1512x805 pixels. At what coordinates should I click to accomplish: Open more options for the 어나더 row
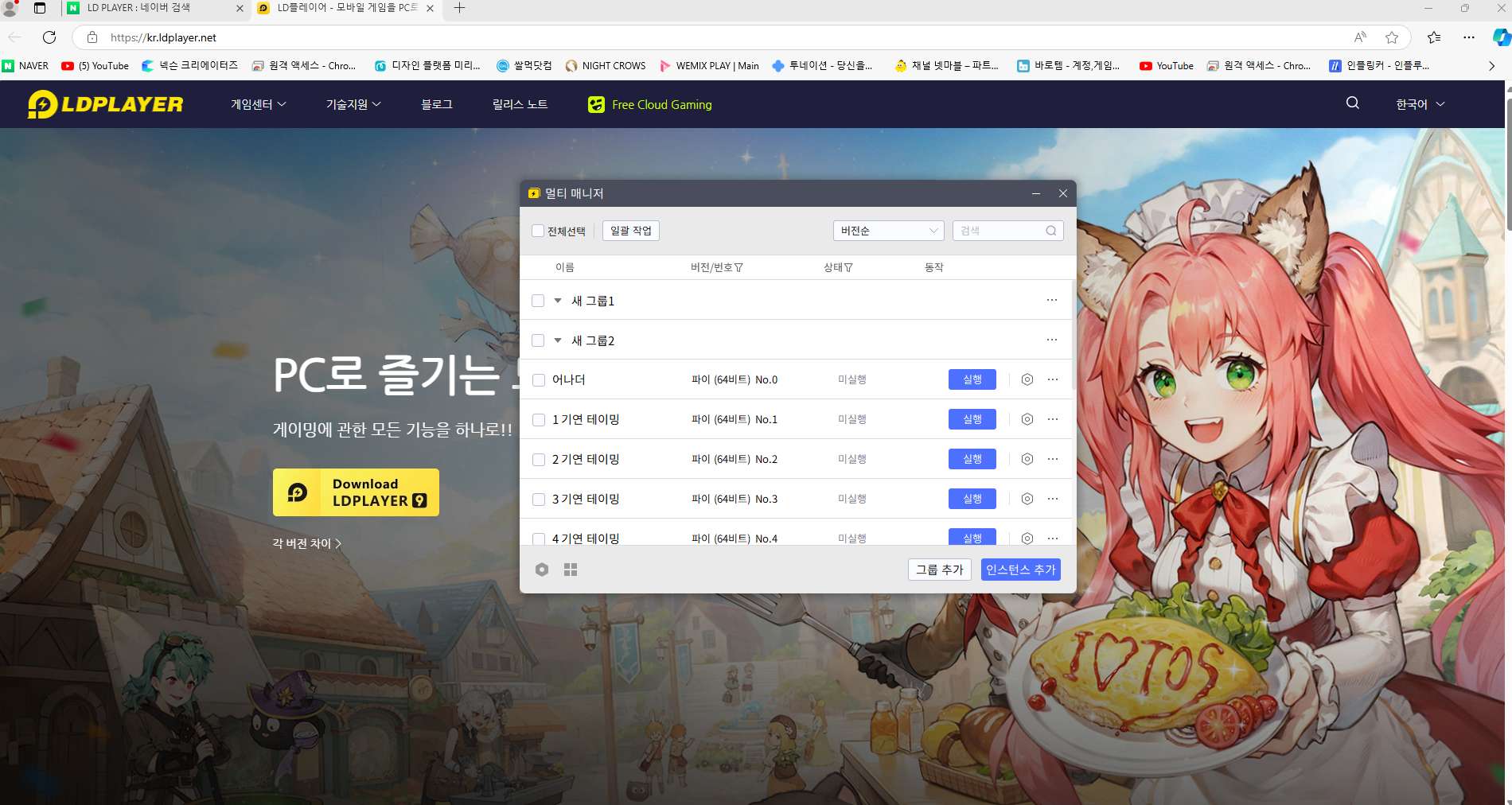[x=1053, y=379]
